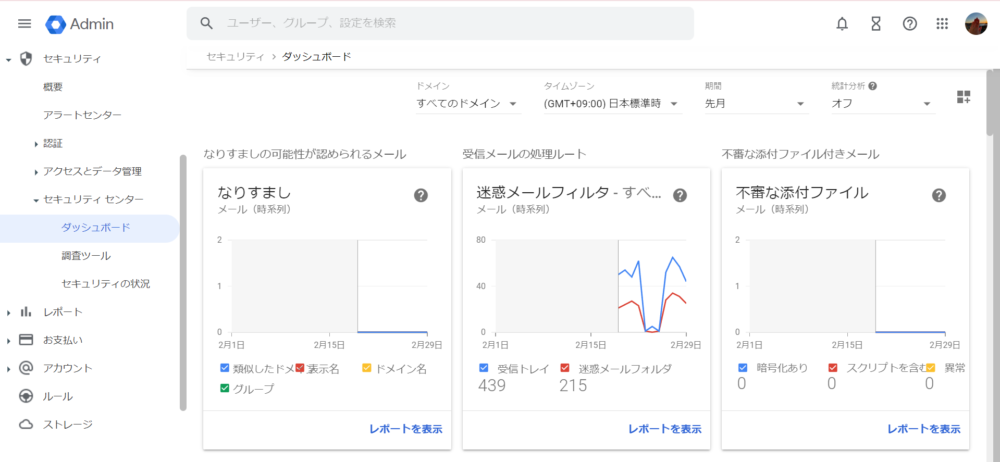The image size is (1000, 462).
Task: Open the help question mark in header
Action: click(x=909, y=24)
